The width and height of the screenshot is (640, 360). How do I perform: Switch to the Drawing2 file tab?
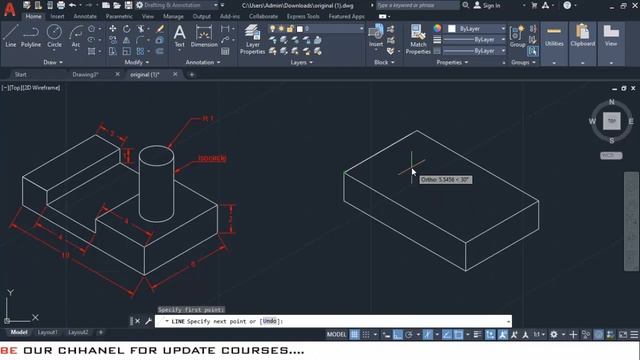point(86,75)
